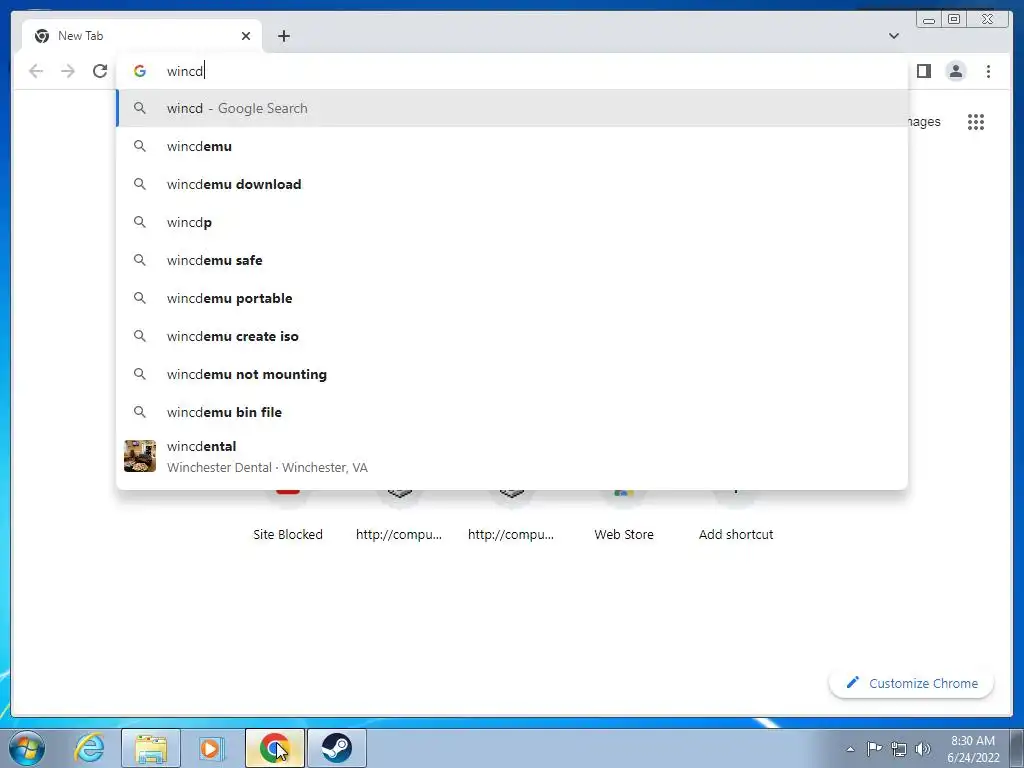Viewport: 1024px width, 768px height.
Task: Open Windows Explorer from taskbar
Action: point(150,748)
